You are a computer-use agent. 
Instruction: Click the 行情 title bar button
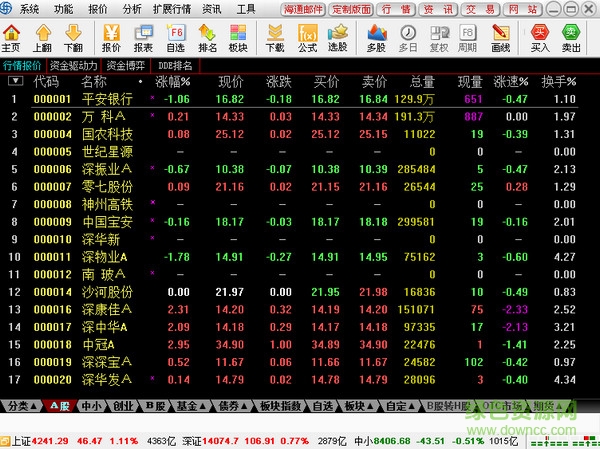pyautogui.click(x=396, y=9)
